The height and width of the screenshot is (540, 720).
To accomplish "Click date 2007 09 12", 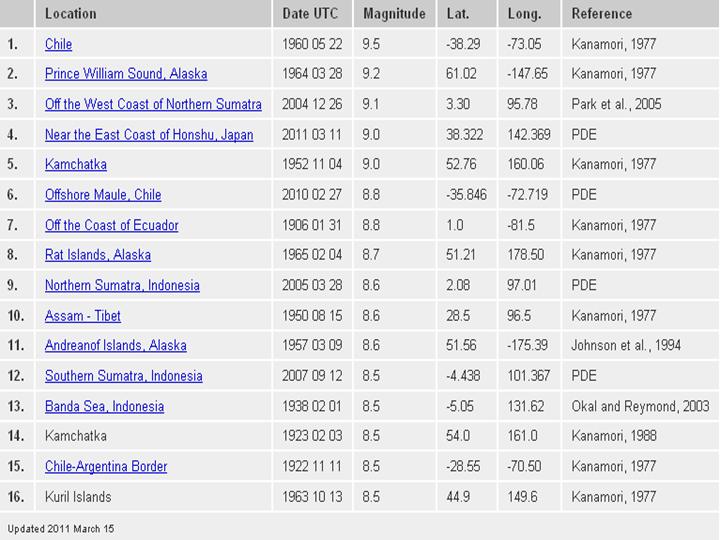I will click(x=312, y=376).
